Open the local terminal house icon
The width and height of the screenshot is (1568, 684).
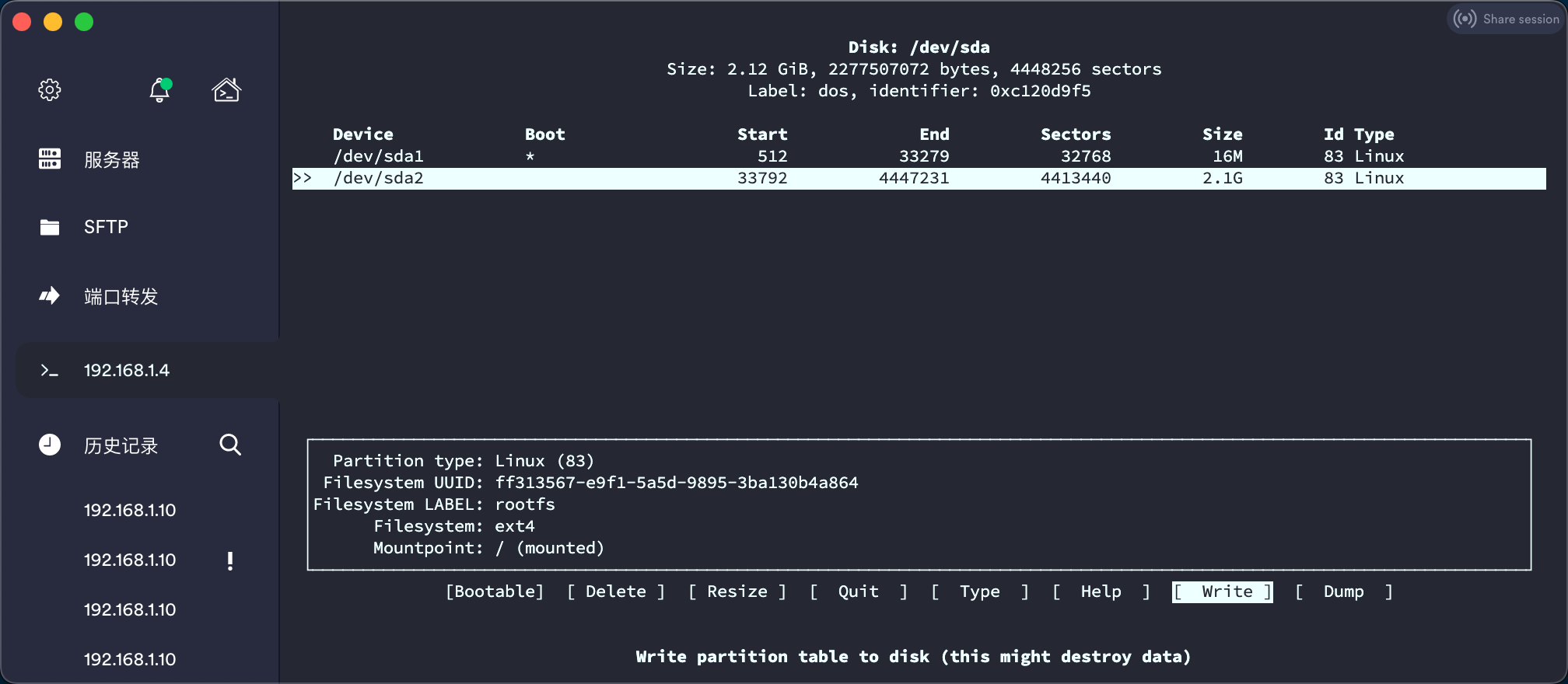226,90
